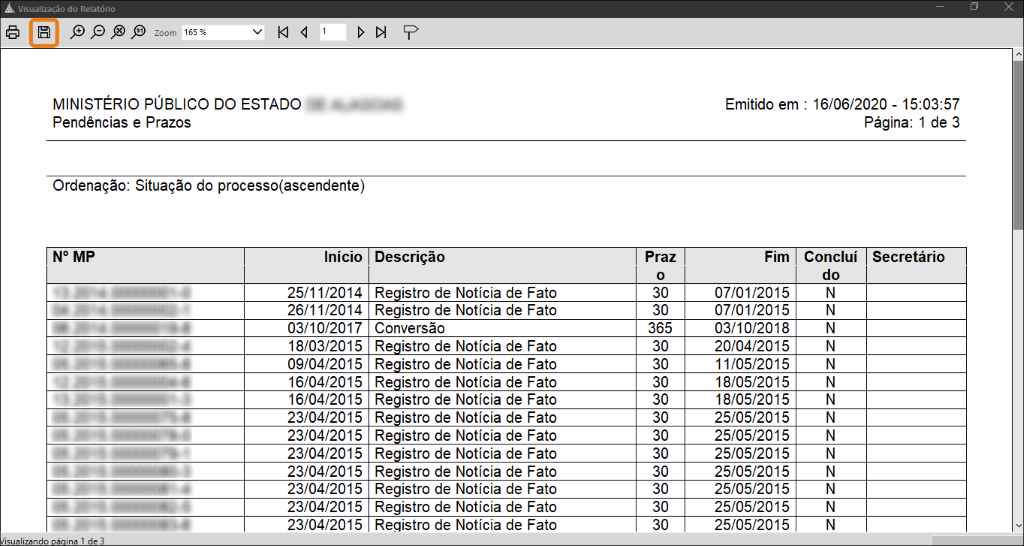Click the page number input field

click(x=332, y=32)
